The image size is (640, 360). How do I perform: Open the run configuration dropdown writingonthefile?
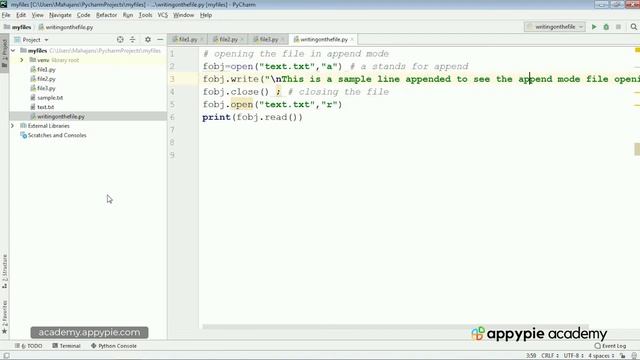555,27
